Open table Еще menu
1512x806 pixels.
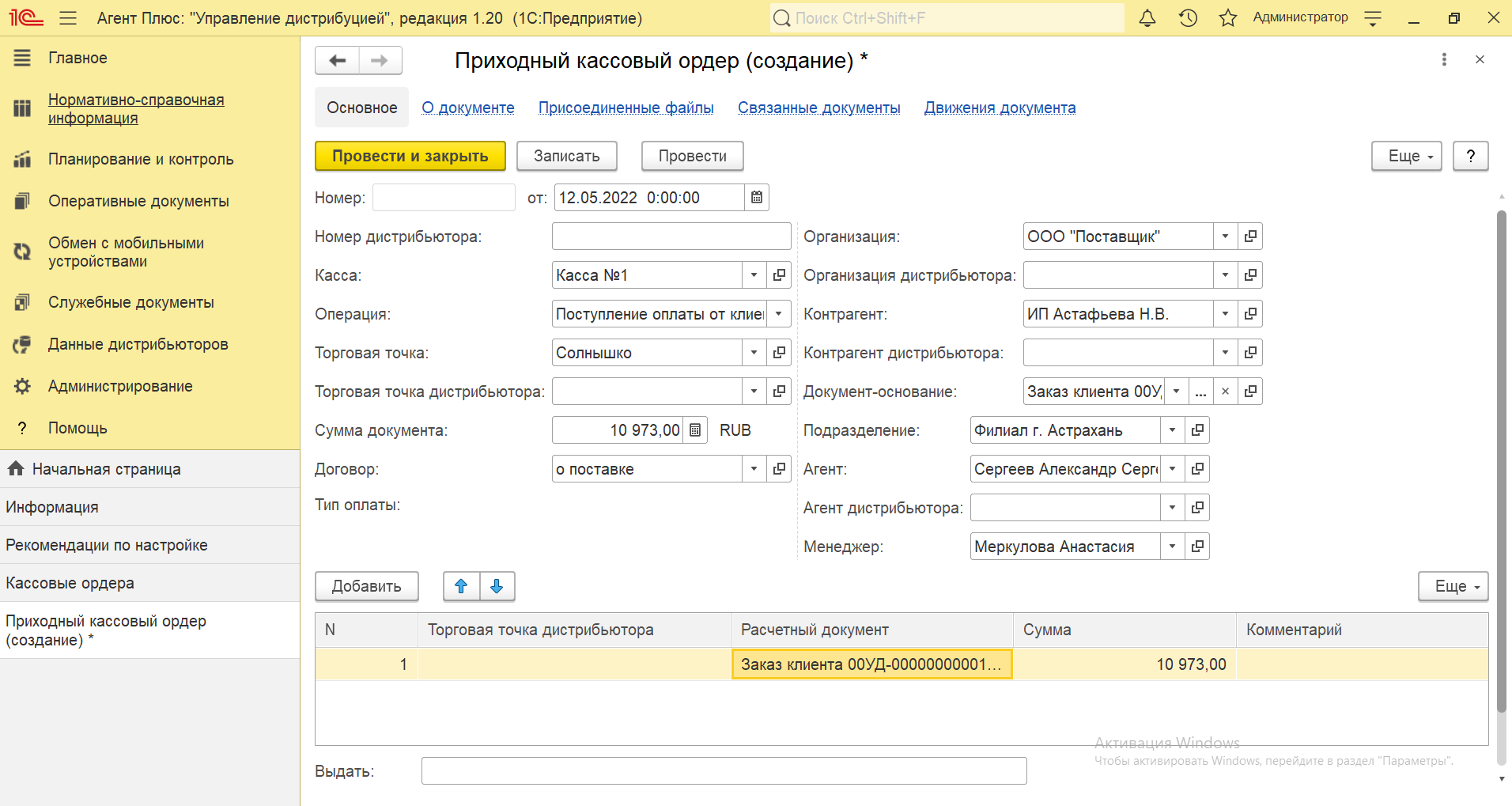1453,586
